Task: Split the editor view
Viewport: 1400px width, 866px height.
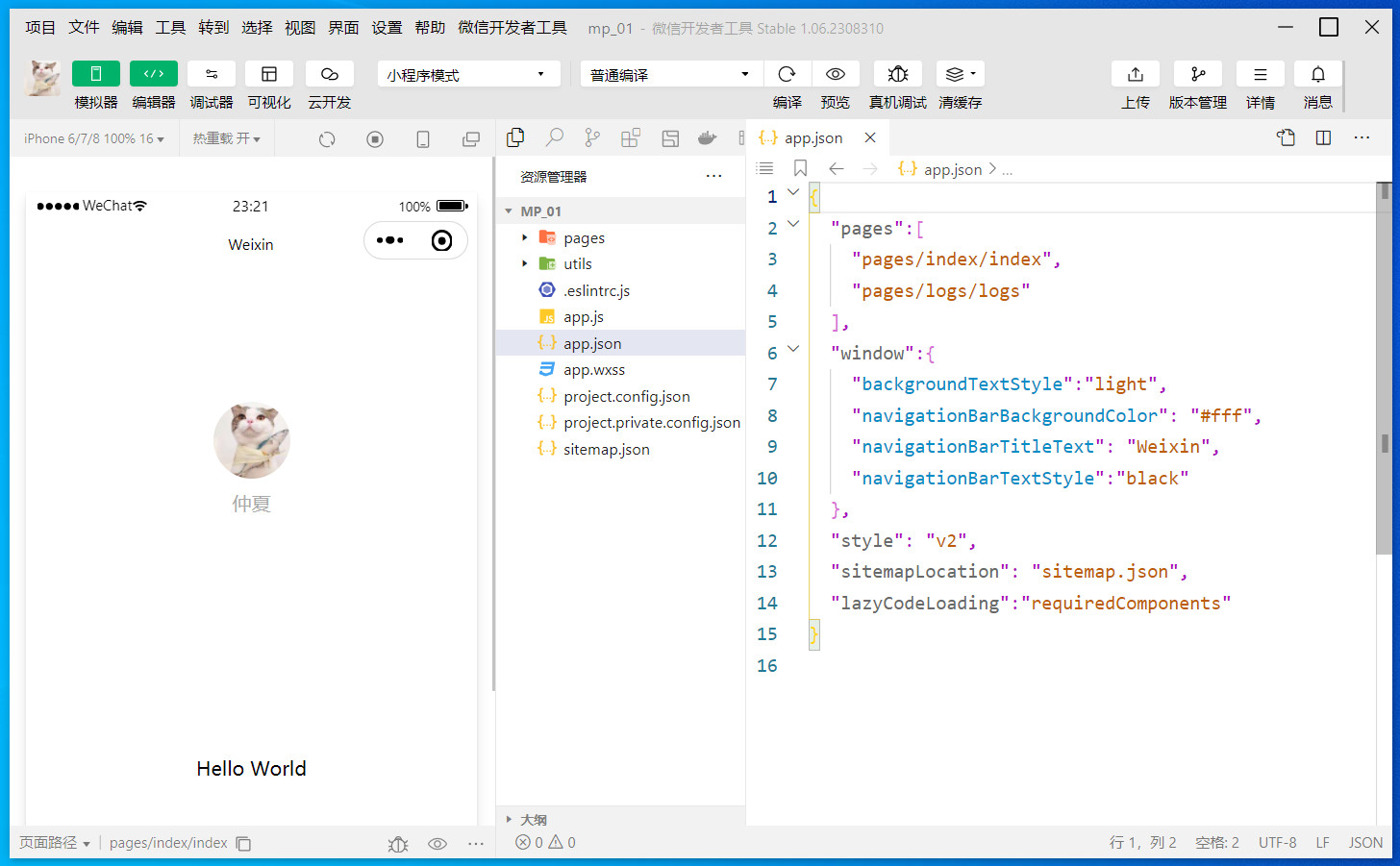Action: point(1324,137)
